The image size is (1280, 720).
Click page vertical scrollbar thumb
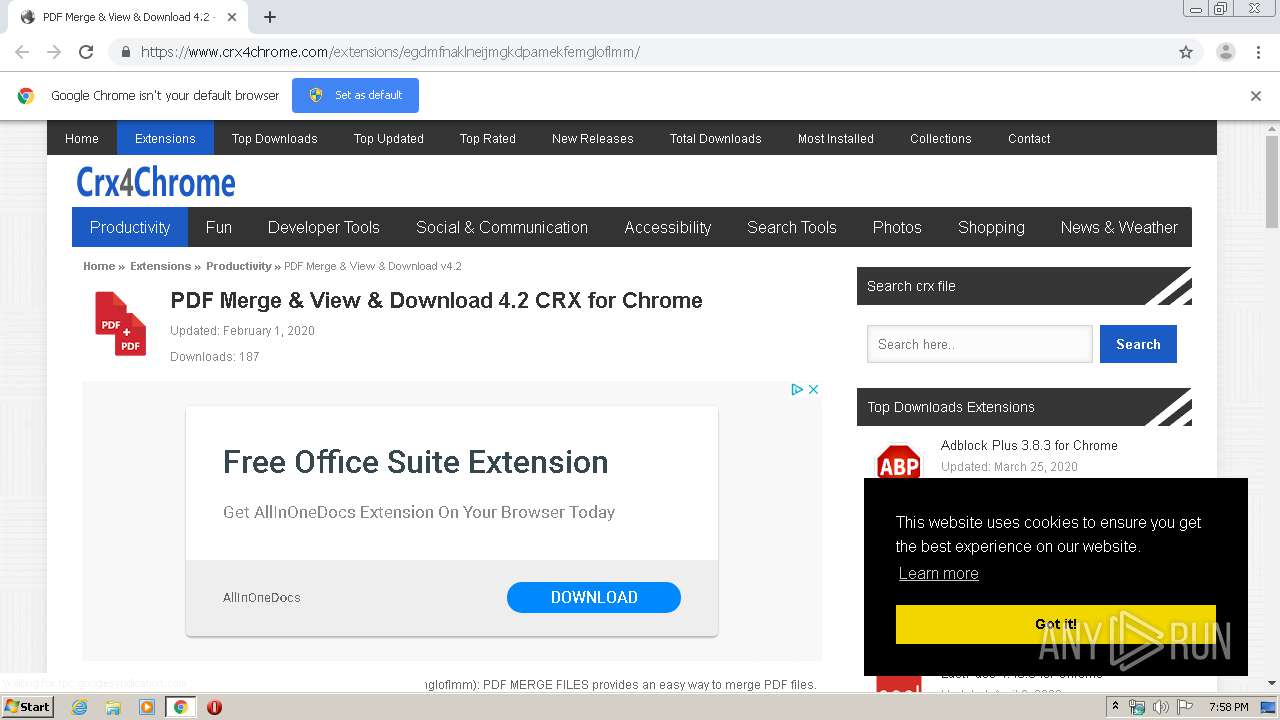[1272, 182]
